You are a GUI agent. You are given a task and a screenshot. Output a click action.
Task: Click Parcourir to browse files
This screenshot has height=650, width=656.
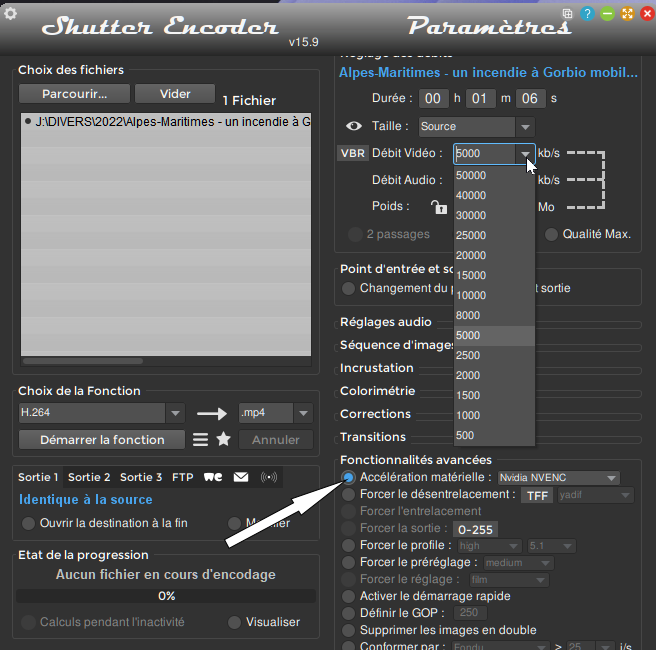click(74, 94)
